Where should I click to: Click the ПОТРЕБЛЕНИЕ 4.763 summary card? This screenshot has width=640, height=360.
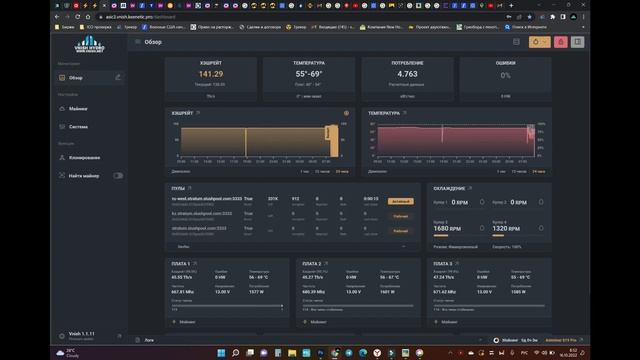coord(407,79)
